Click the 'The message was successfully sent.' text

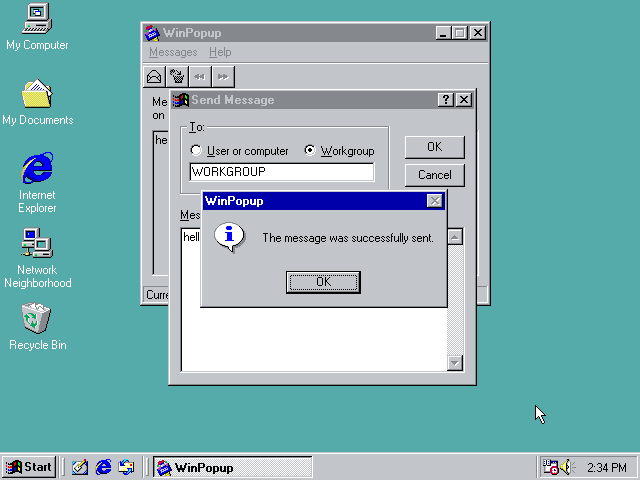[348, 238]
